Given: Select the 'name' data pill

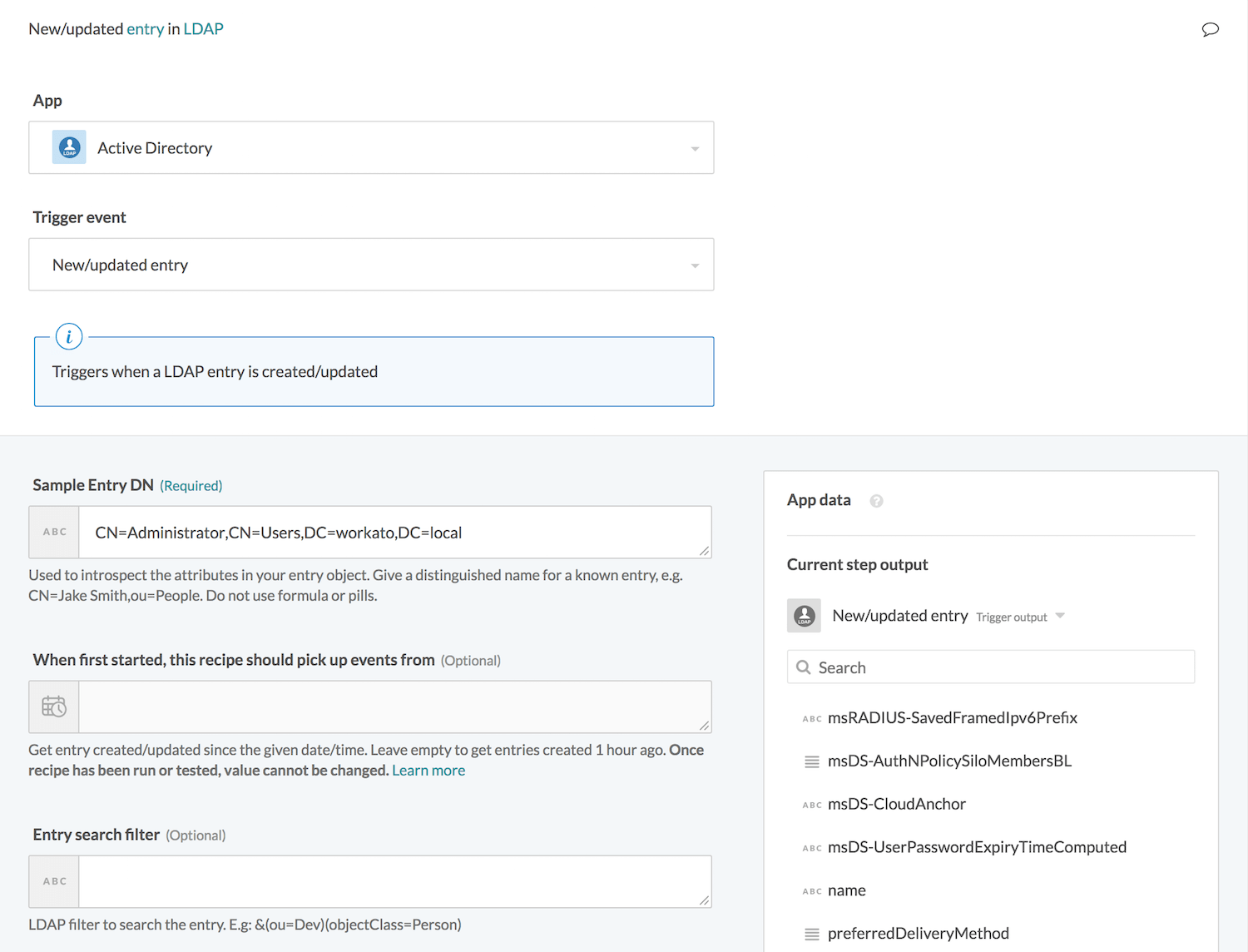Looking at the screenshot, I should (846, 890).
